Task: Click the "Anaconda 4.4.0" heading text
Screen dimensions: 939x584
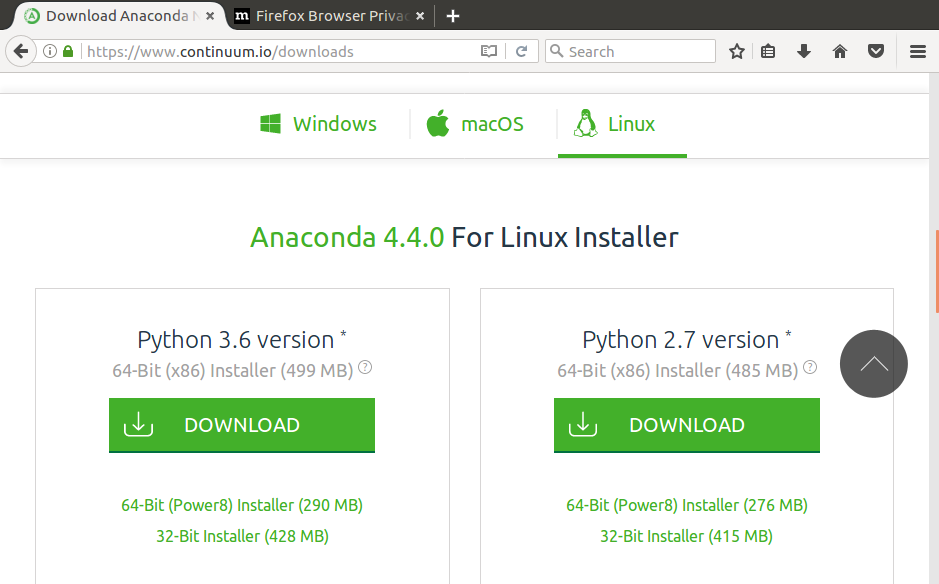Action: 347,237
